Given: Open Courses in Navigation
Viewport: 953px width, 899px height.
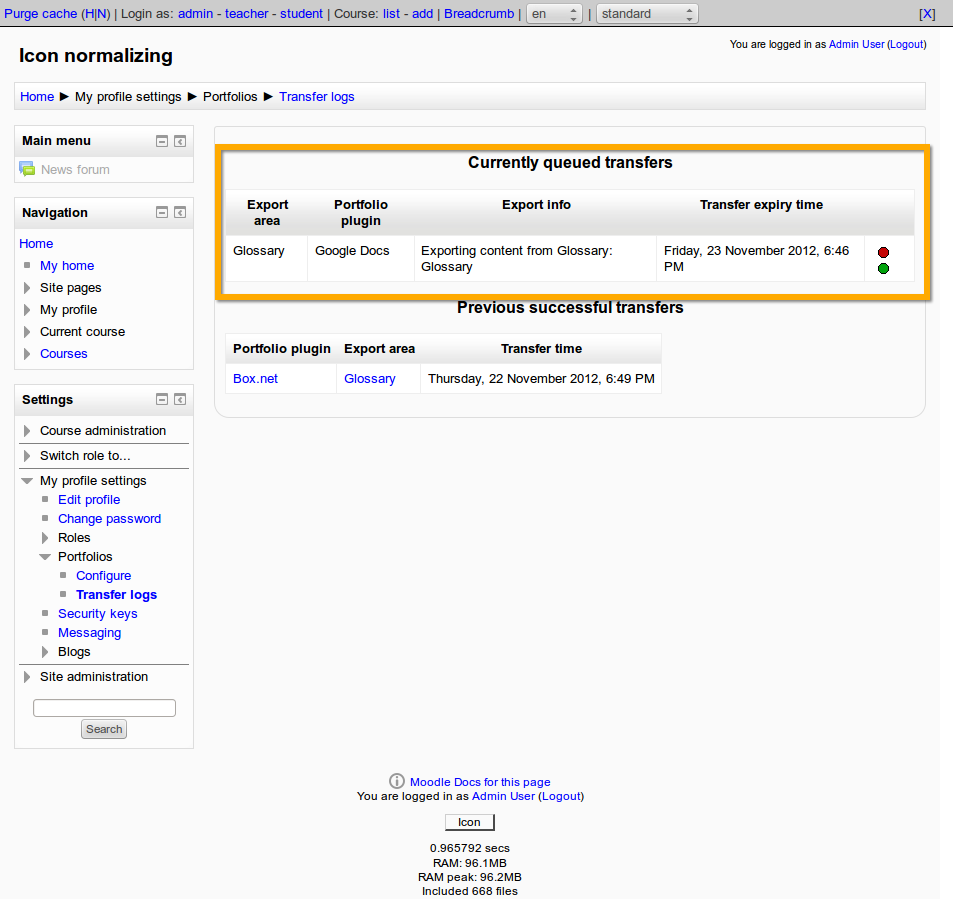Looking at the screenshot, I should 64,354.
